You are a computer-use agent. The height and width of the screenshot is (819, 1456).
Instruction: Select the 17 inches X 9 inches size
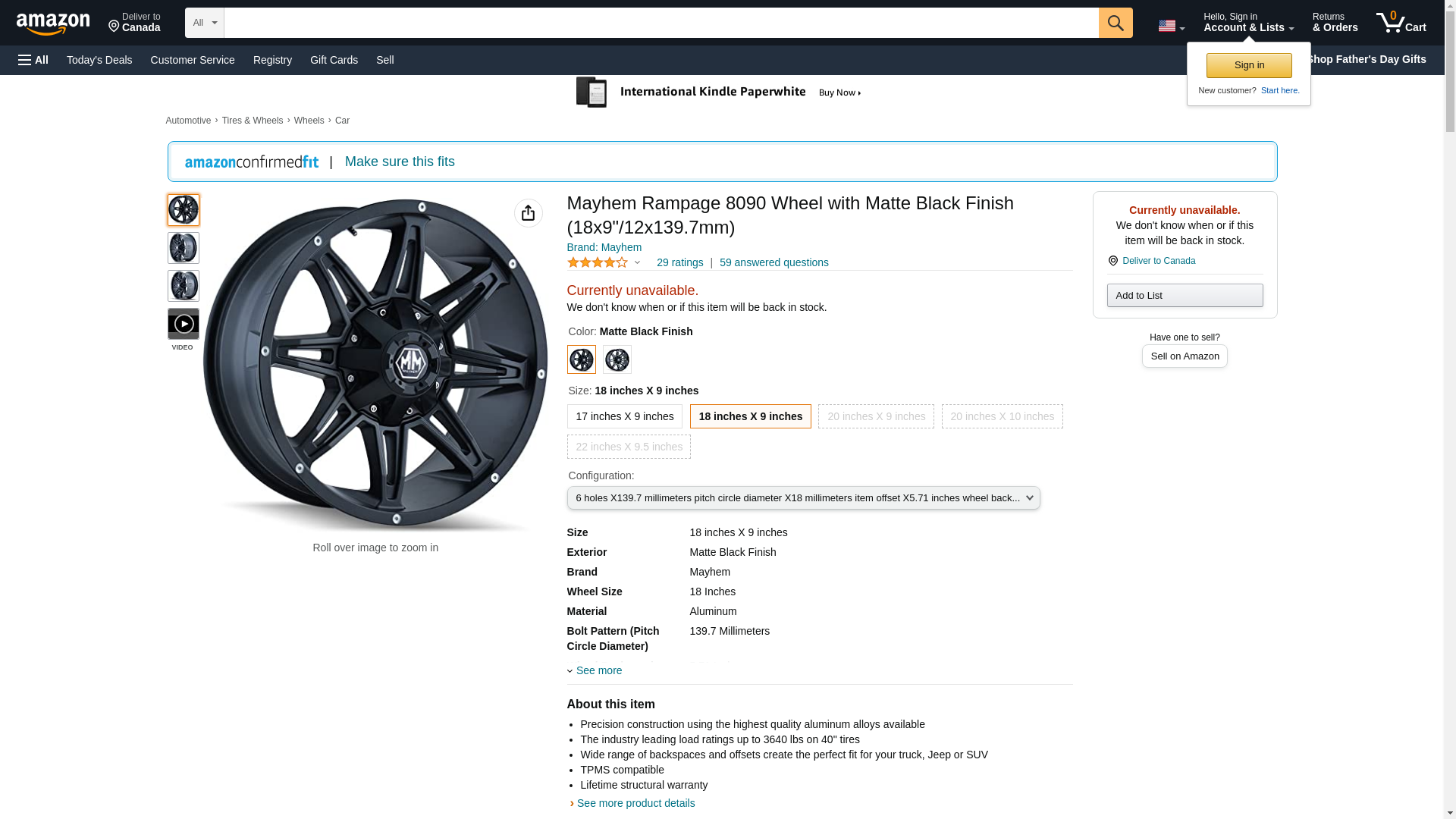coord(624,416)
